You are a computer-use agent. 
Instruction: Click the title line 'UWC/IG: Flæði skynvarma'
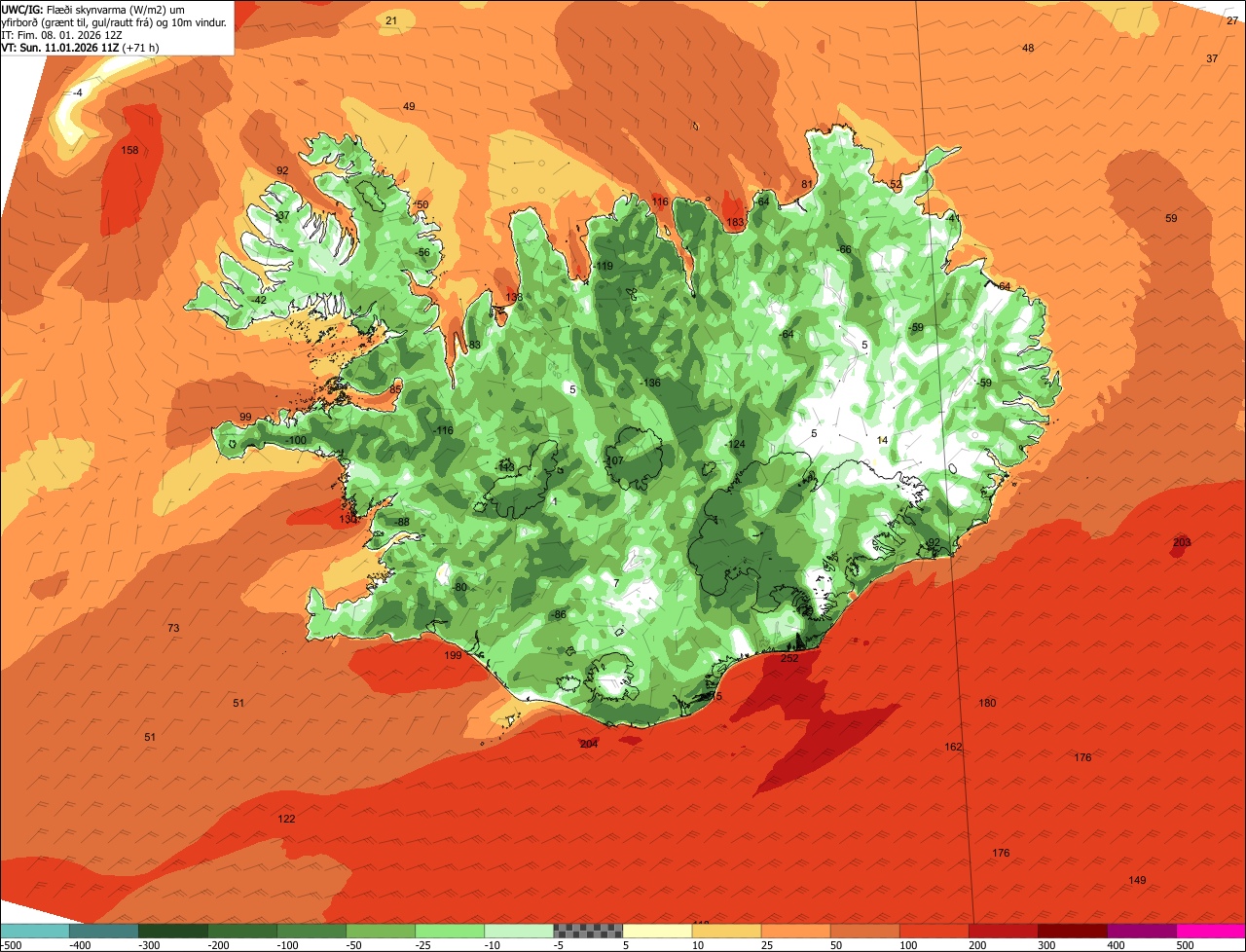[x=66, y=9]
